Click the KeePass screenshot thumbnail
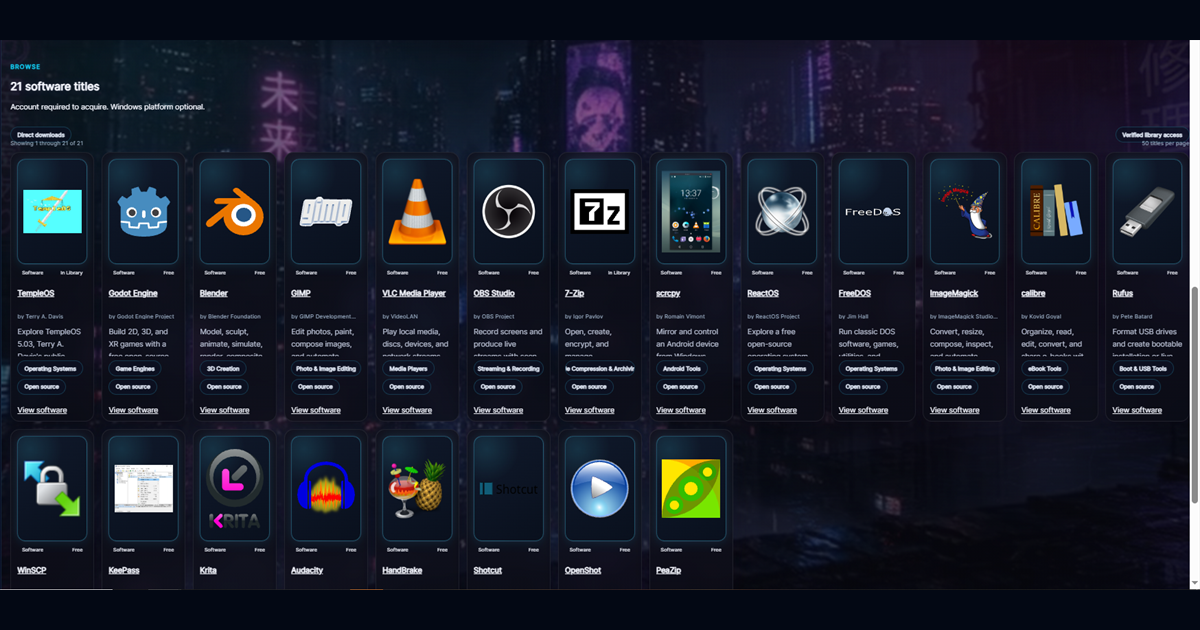This screenshot has width=1200, height=630. pos(143,488)
